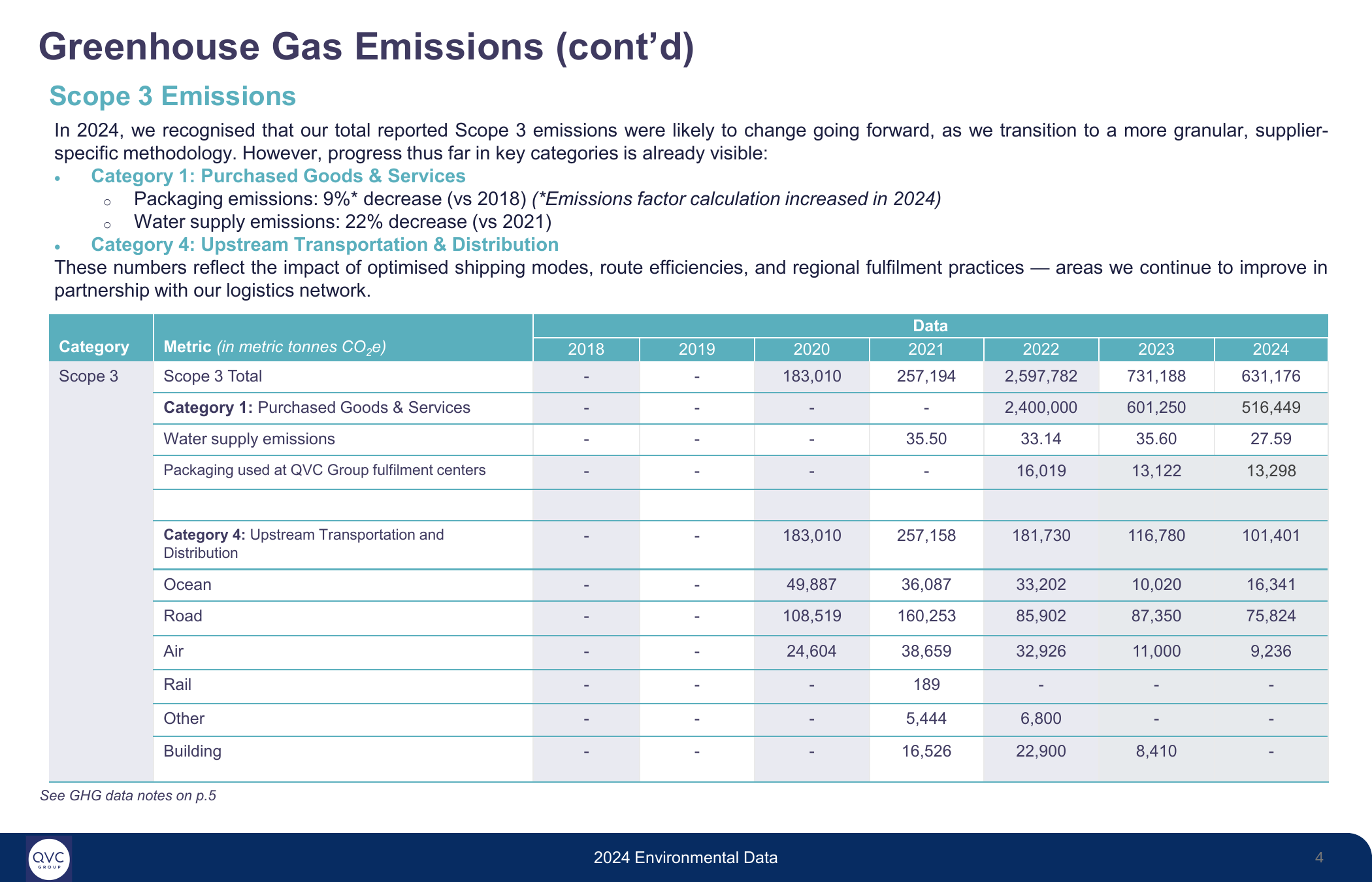
Task: Click the 'Category 4: Upstream Transportation and Distribution' row label
Action: click(x=304, y=544)
